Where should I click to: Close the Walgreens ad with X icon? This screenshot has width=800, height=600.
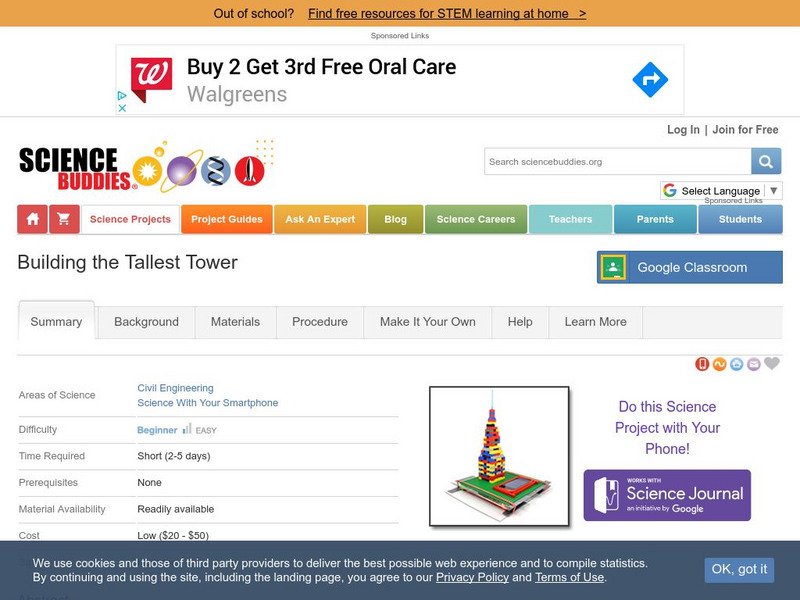click(x=122, y=108)
